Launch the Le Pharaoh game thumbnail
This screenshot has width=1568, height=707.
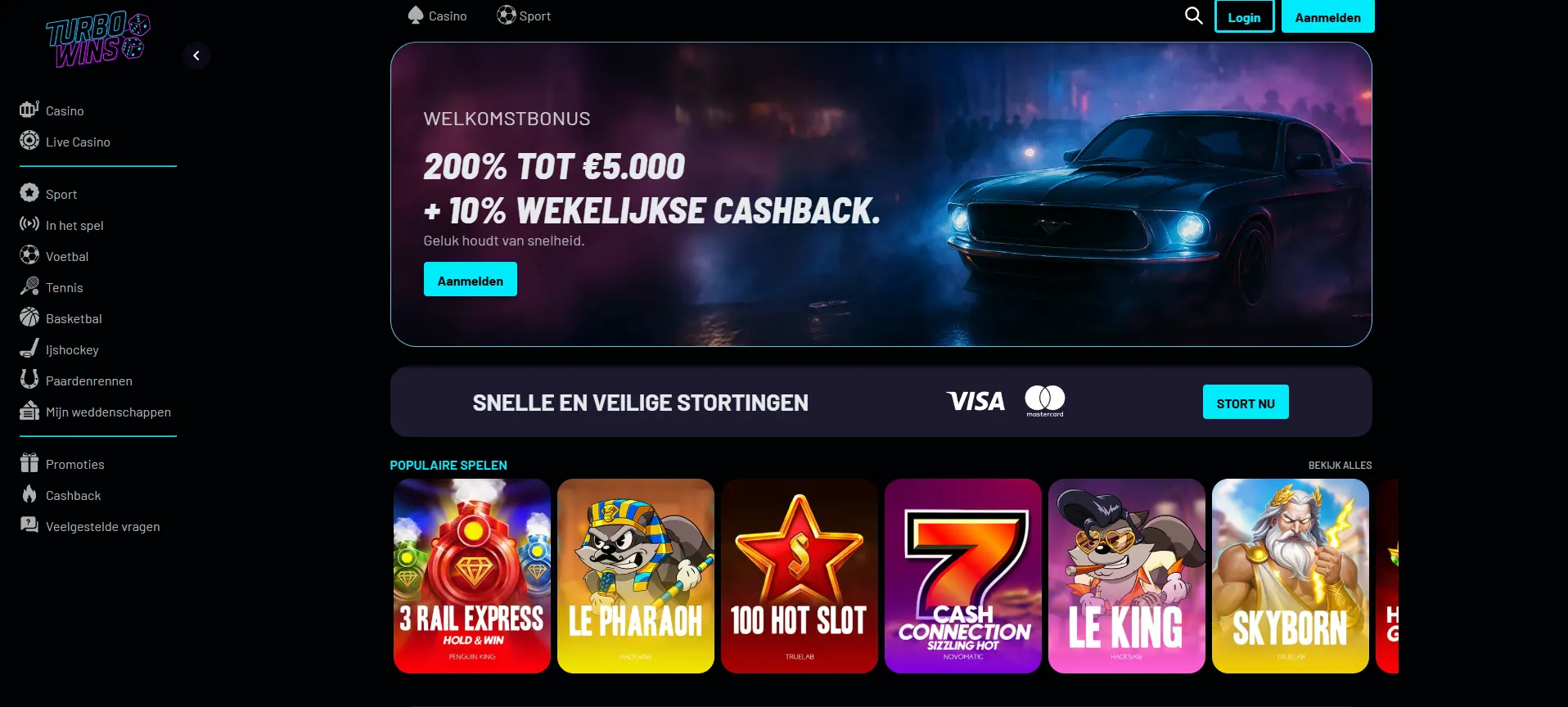tap(636, 576)
